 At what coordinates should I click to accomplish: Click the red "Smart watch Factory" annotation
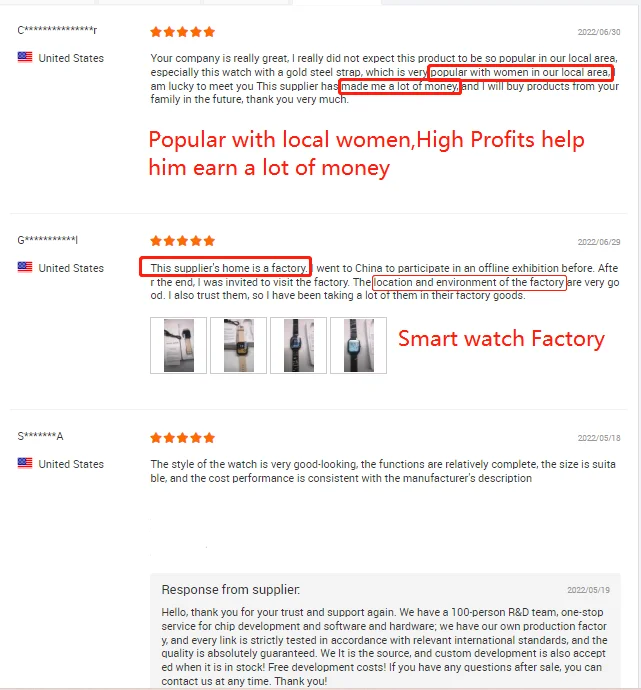click(x=501, y=339)
